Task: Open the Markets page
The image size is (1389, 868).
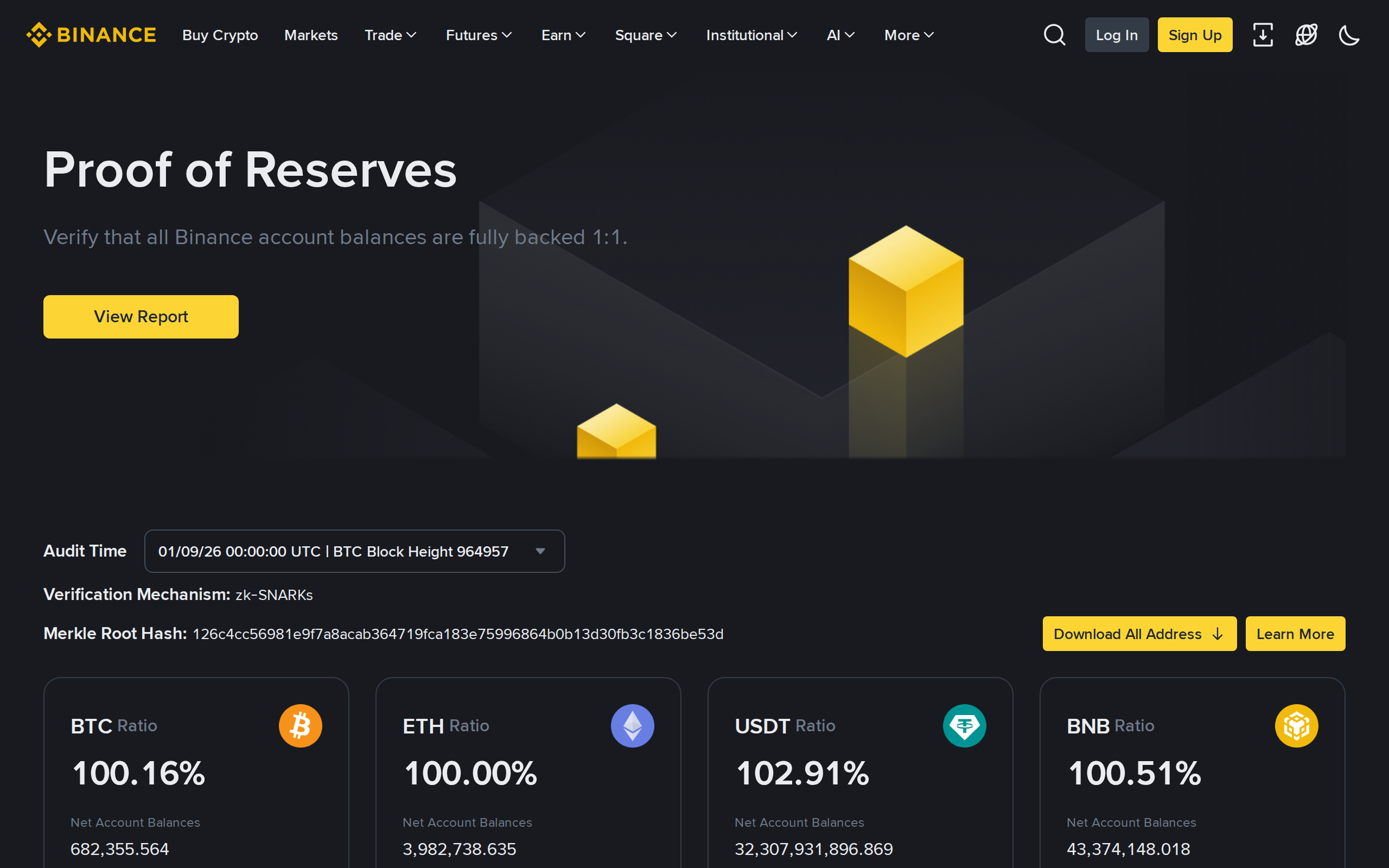Action: (311, 35)
